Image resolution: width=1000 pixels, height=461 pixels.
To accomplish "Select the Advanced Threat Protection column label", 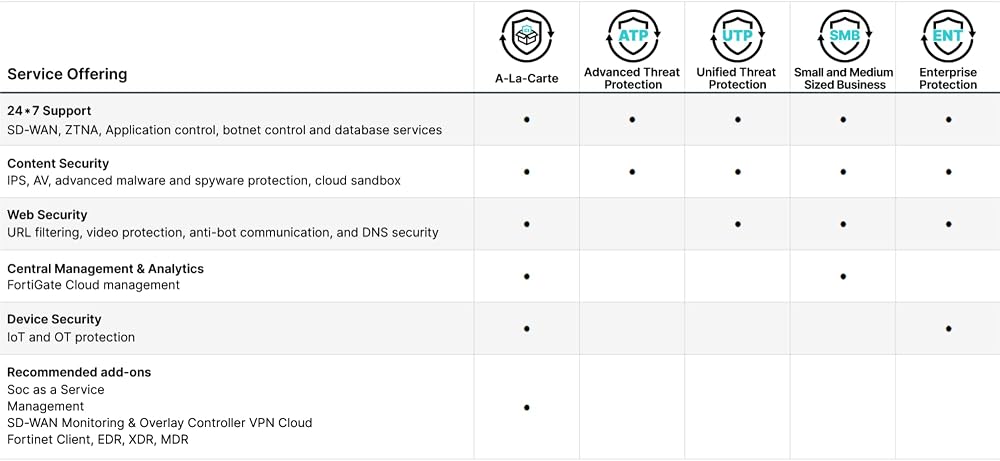I will [632, 78].
